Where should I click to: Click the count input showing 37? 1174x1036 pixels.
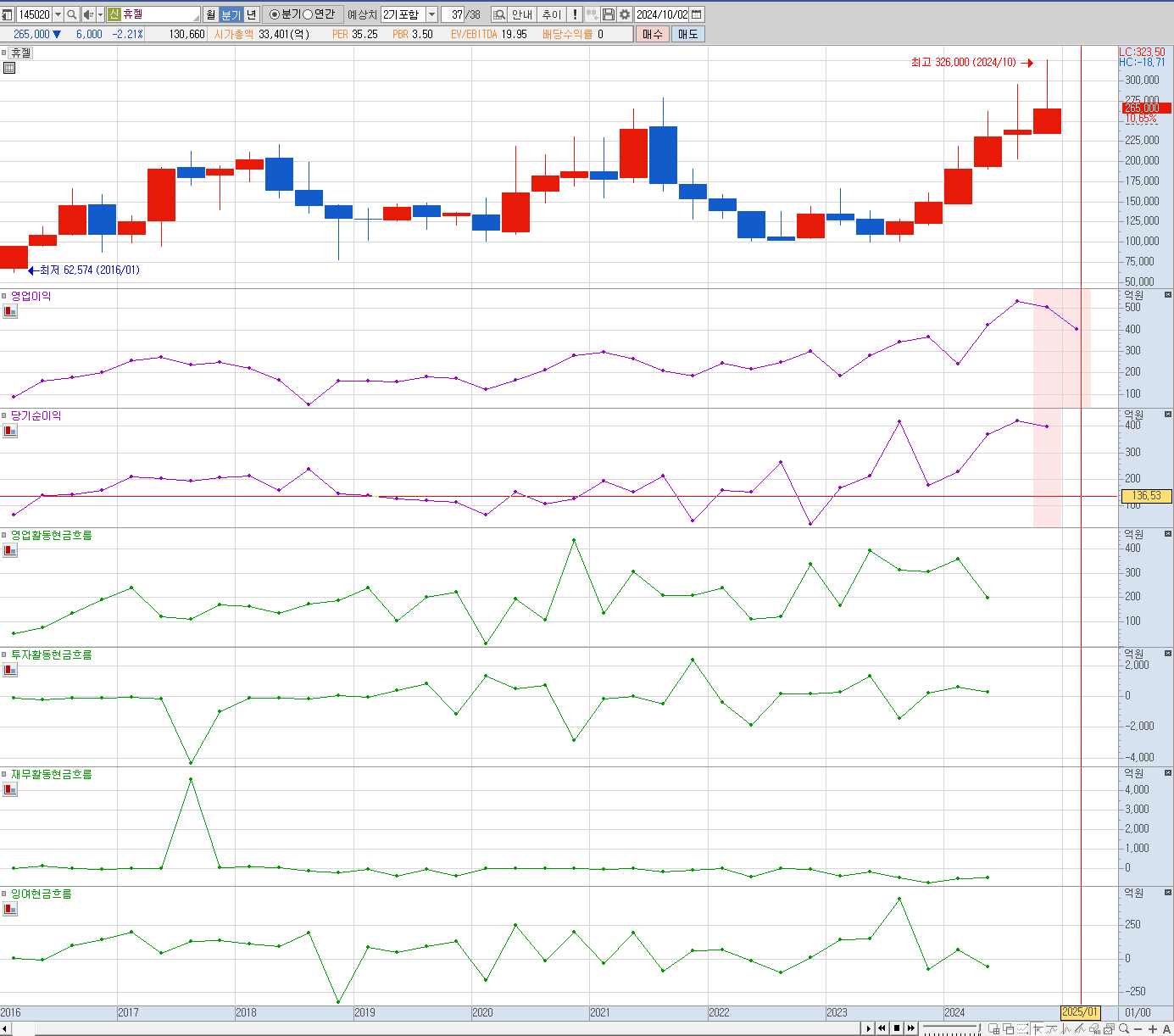pos(453,14)
